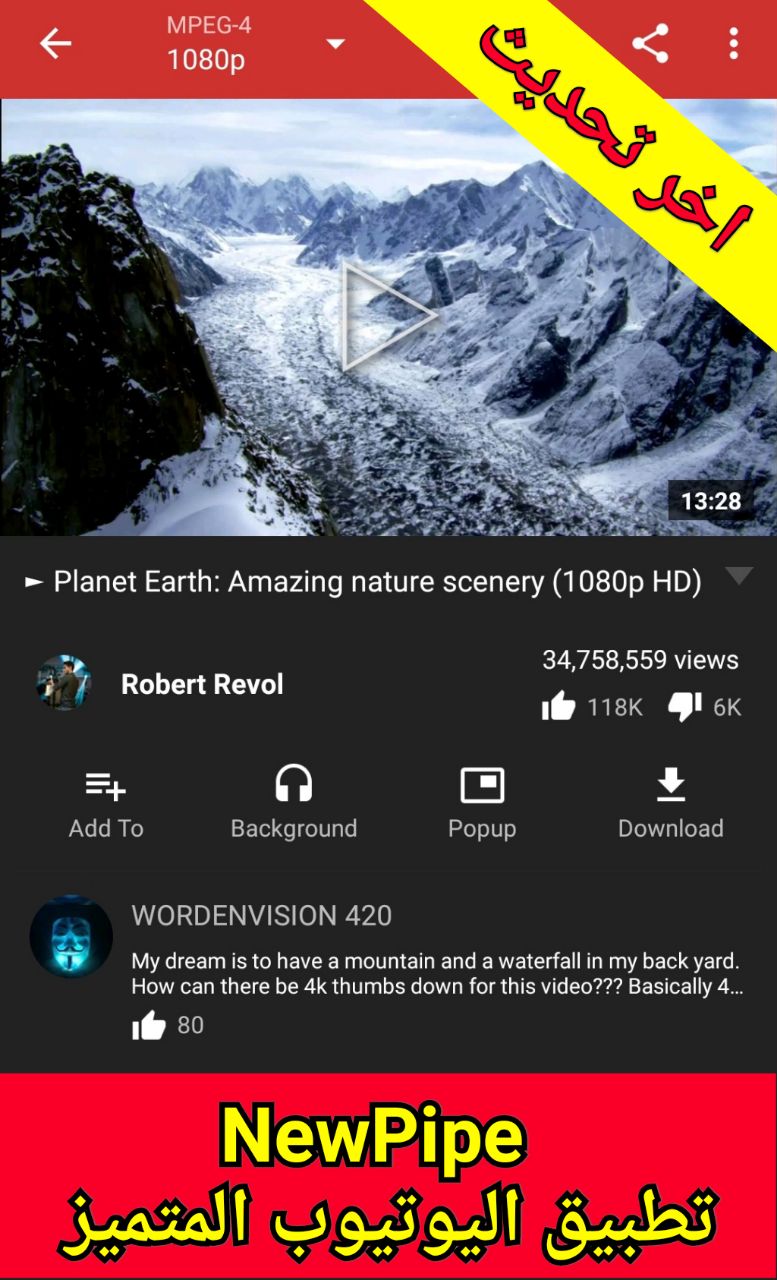Viewport: 777px width, 1280px height.
Task: Tap the share icon
Action: point(650,43)
